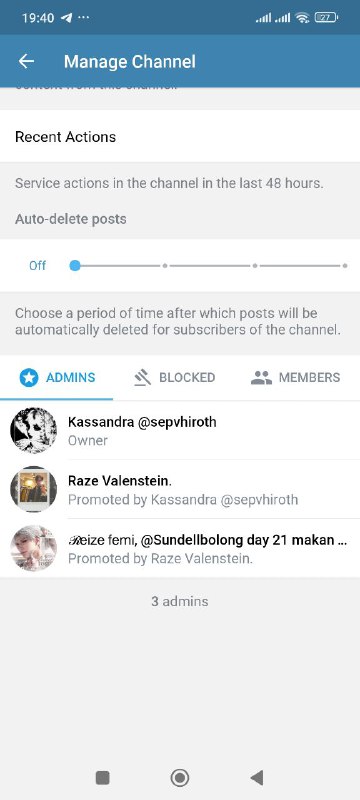This screenshot has height=800, width=360.
Task: Tap Android home circle button
Action: tap(180, 778)
